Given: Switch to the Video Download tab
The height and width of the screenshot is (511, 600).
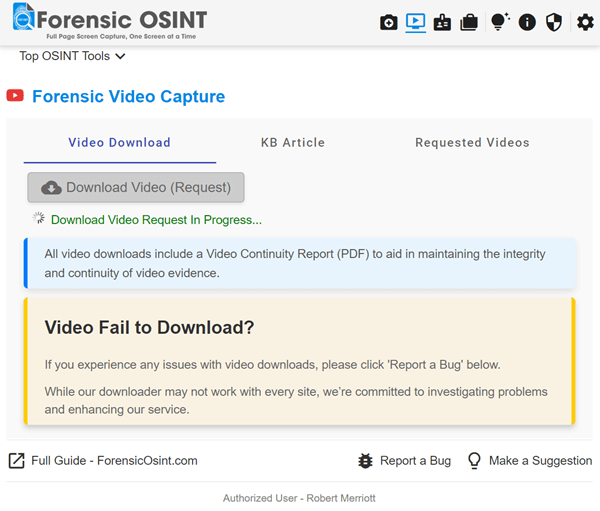Looking at the screenshot, I should click(x=119, y=142).
